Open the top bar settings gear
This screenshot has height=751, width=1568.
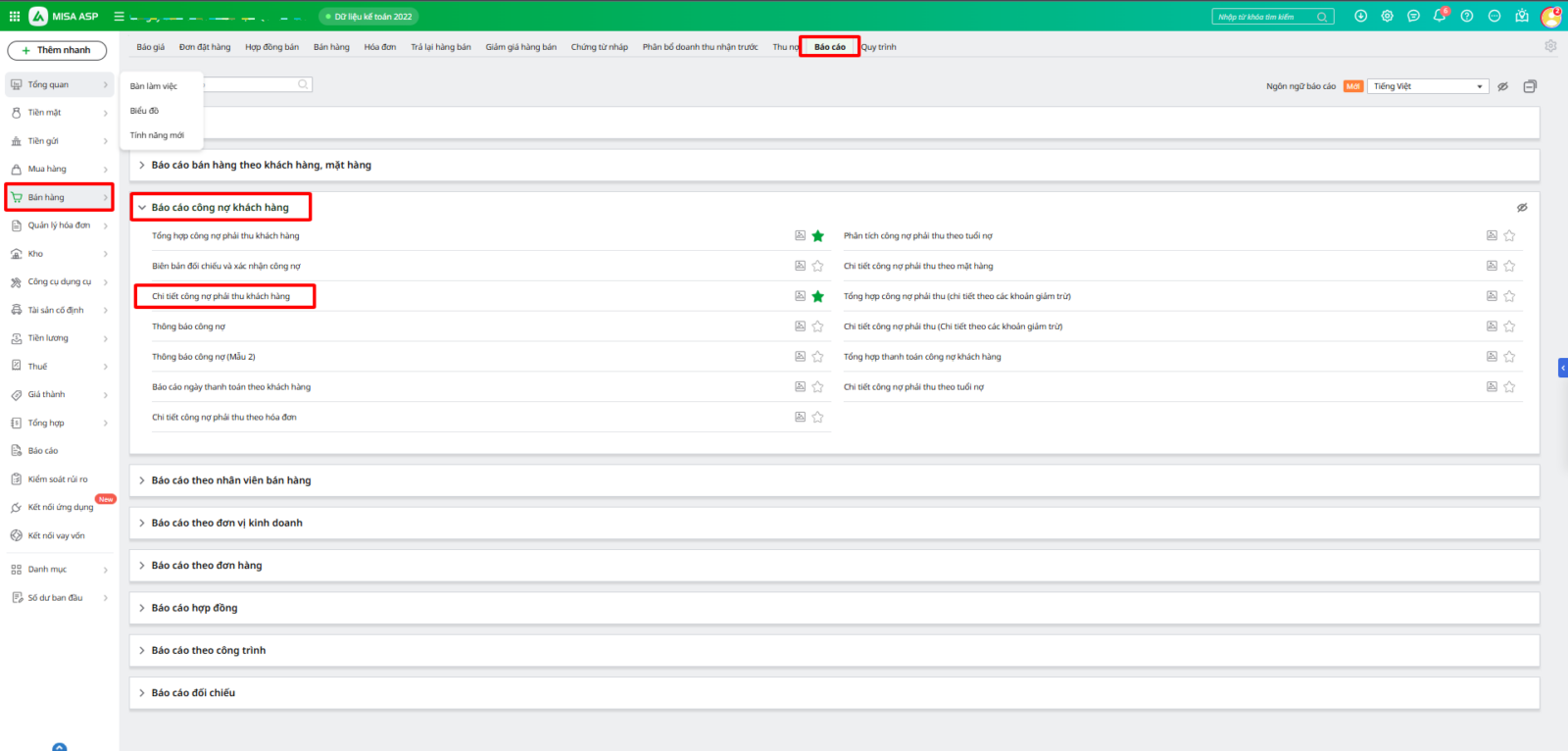tap(1387, 16)
